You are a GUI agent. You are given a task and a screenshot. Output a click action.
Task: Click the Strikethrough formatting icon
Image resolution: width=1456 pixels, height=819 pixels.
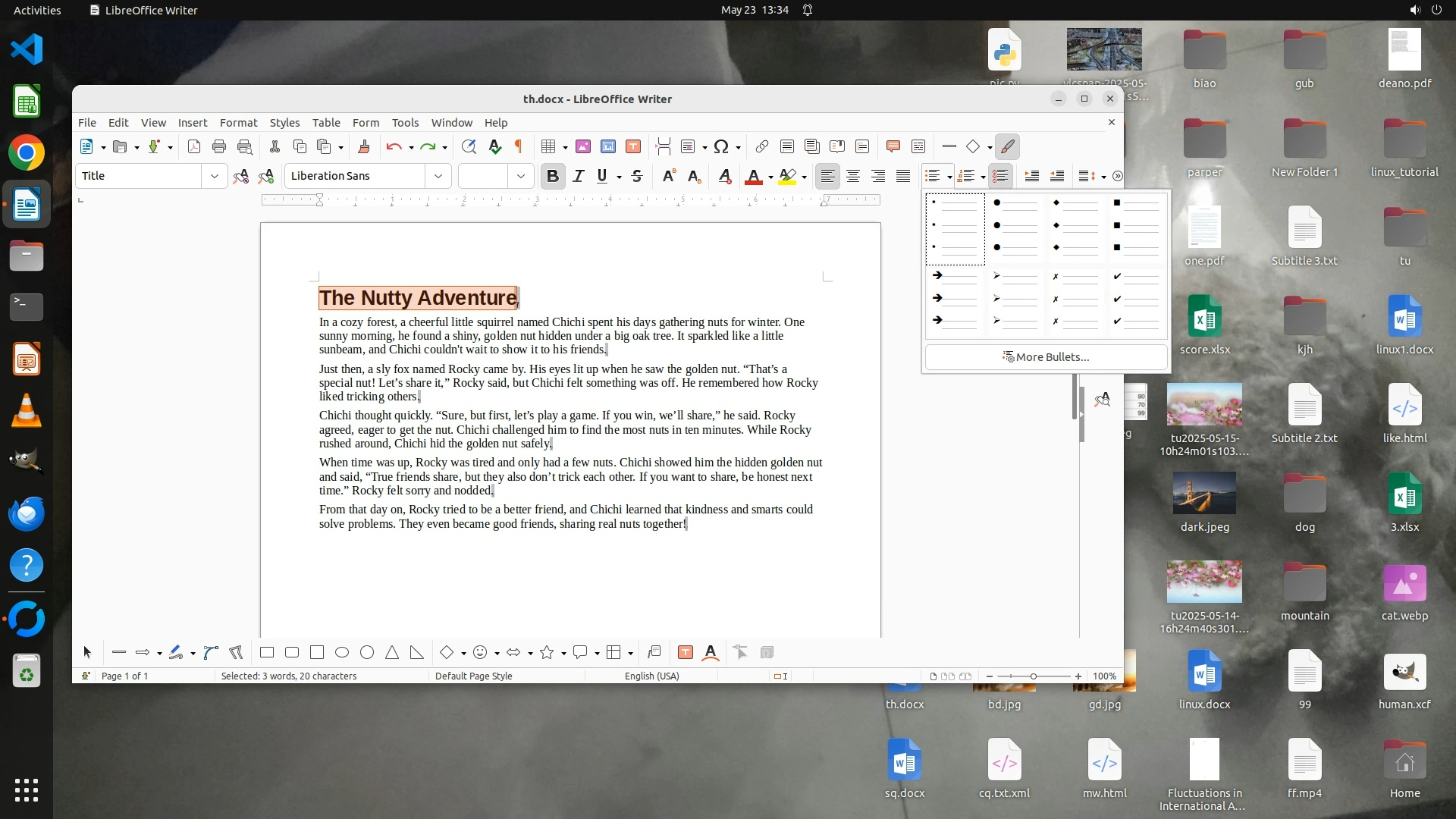tap(637, 176)
